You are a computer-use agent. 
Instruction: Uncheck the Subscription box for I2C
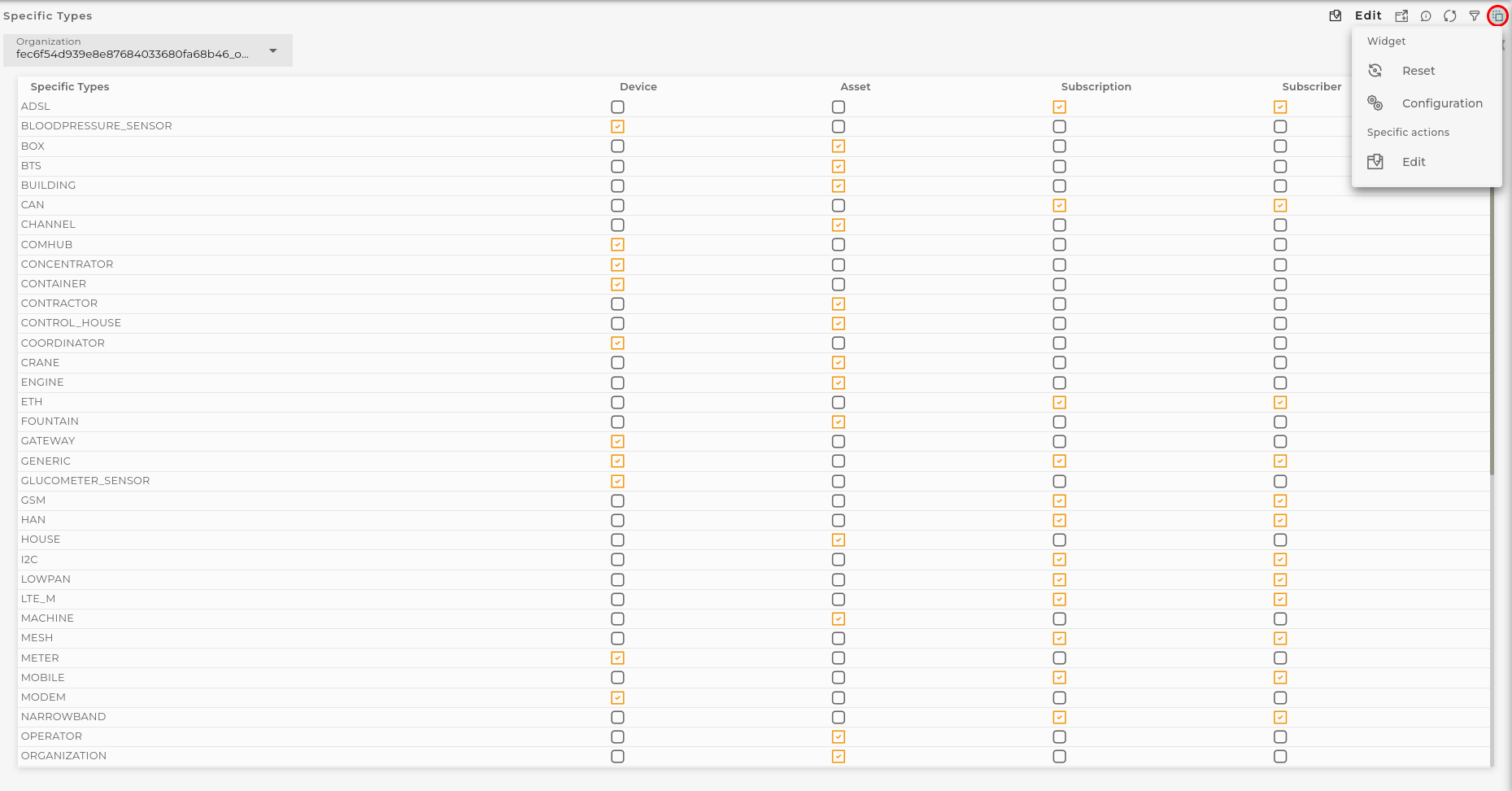click(x=1059, y=560)
